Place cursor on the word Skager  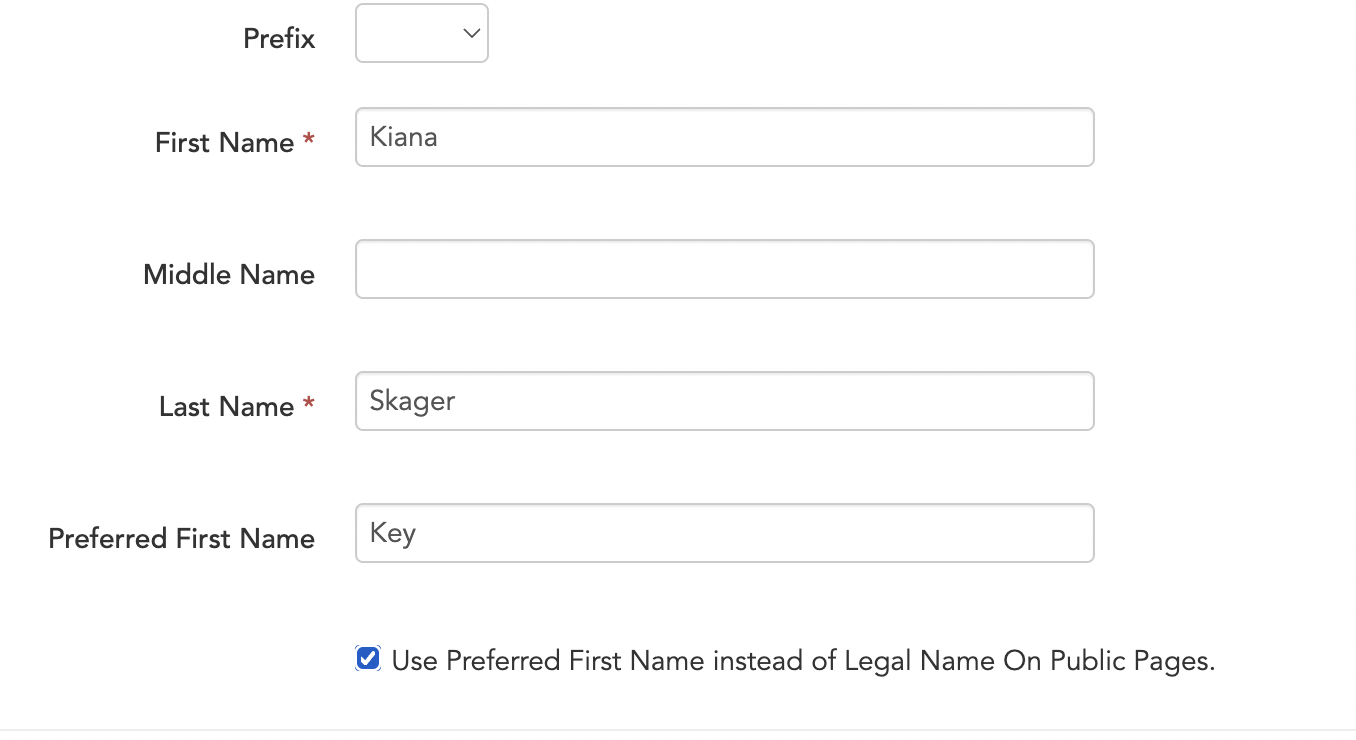pyautogui.click(x=412, y=401)
